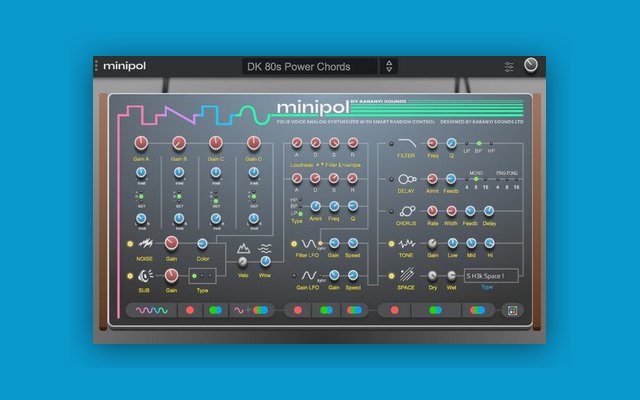Image resolution: width=640 pixels, height=400 pixels.
Task: Click the RGB dots in envelope randomizer group
Action: (x=354, y=311)
